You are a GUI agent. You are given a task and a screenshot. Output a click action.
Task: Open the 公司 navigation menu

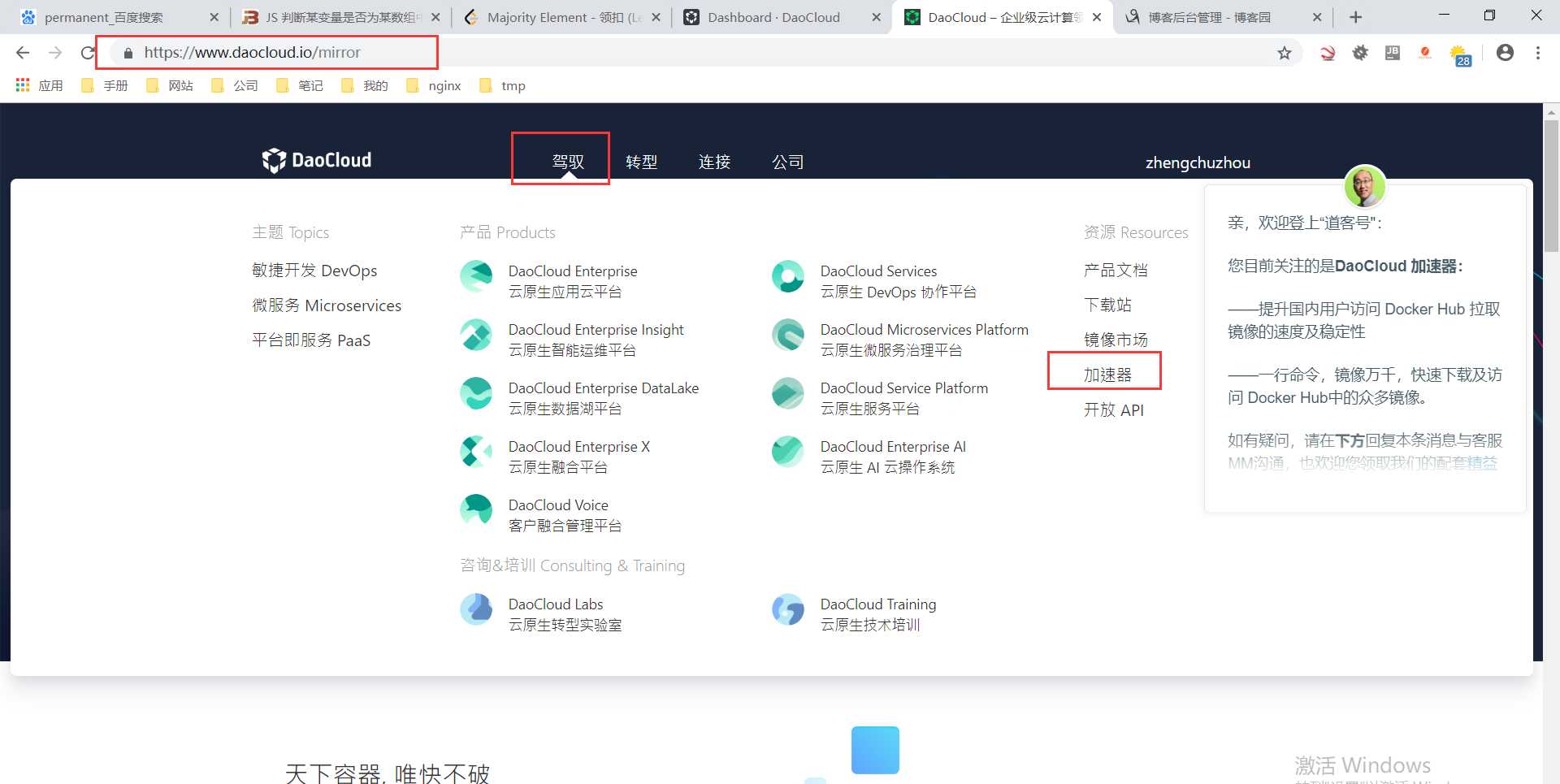coord(787,162)
